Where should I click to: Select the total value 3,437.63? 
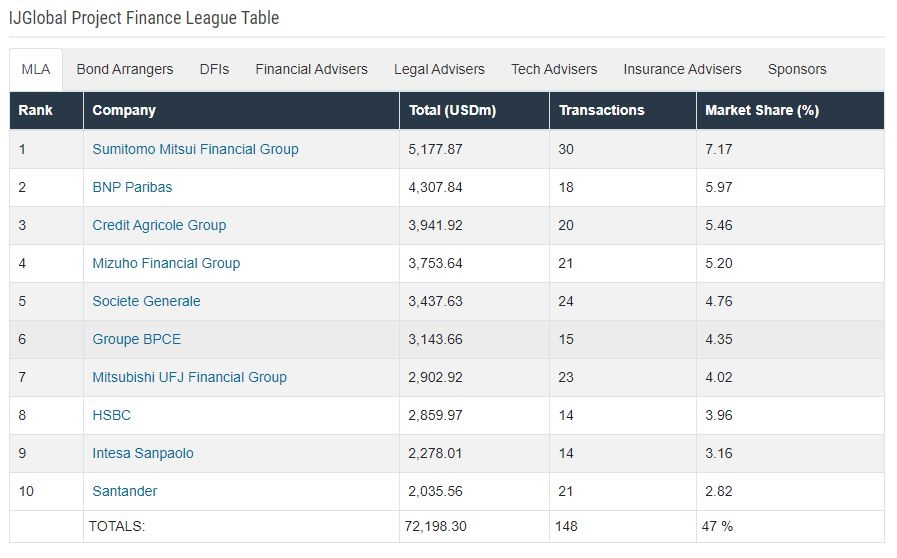[435, 301]
